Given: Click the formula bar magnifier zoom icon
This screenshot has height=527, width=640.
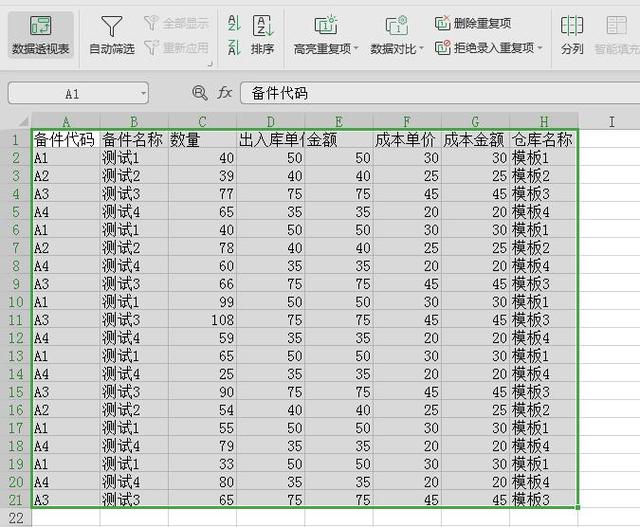Looking at the screenshot, I should point(200,93).
